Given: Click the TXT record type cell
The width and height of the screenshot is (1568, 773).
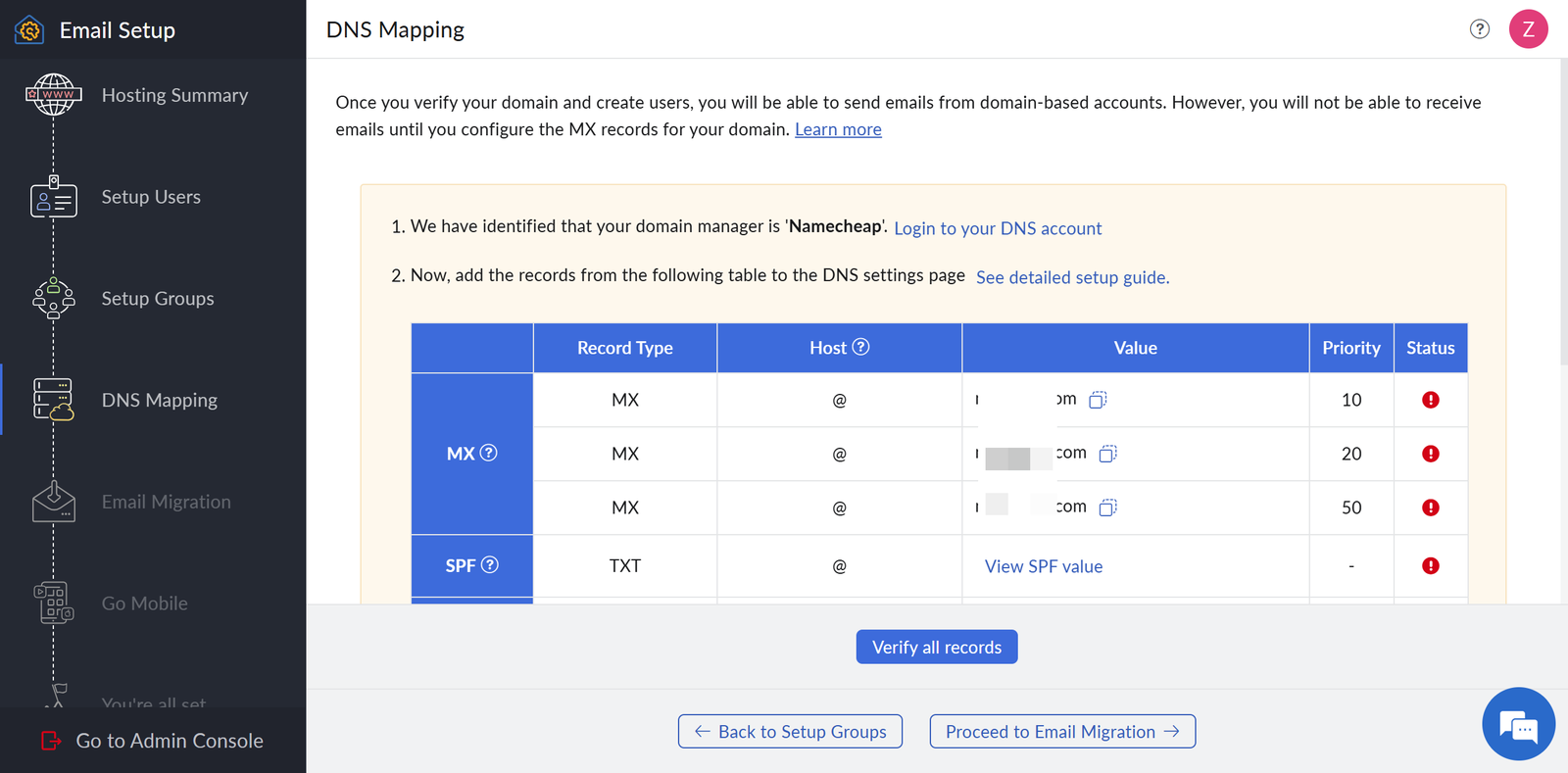Looking at the screenshot, I should point(625,565).
